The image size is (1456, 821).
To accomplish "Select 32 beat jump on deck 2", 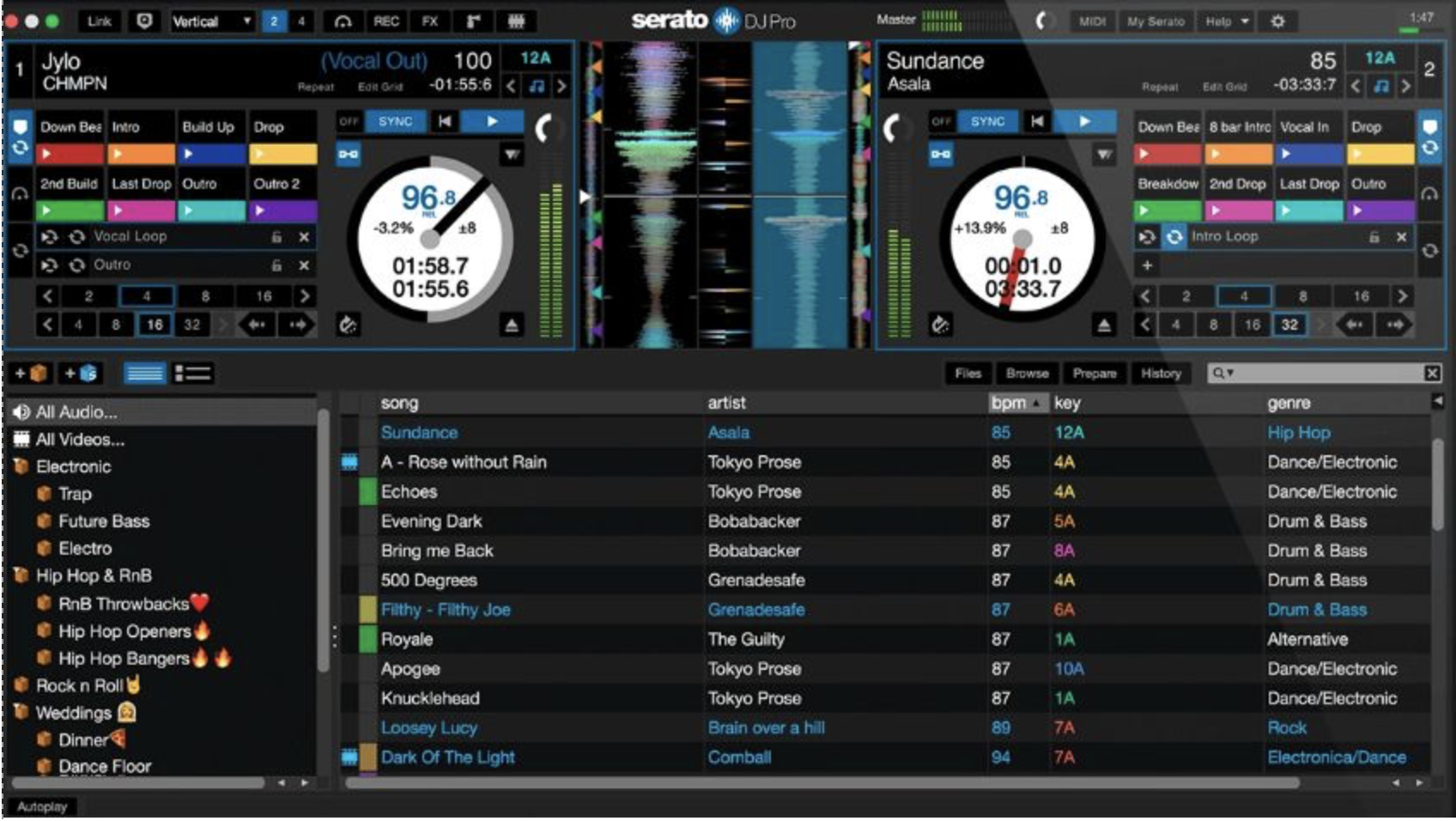I will [x=1289, y=325].
